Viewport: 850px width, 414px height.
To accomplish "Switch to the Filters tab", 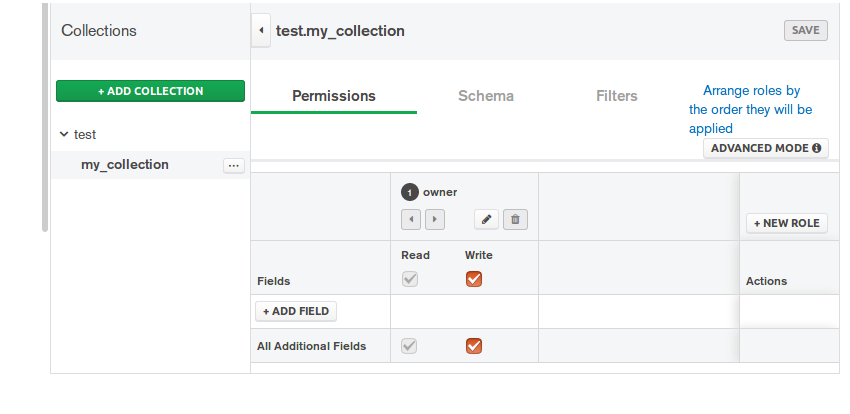I will tap(617, 96).
